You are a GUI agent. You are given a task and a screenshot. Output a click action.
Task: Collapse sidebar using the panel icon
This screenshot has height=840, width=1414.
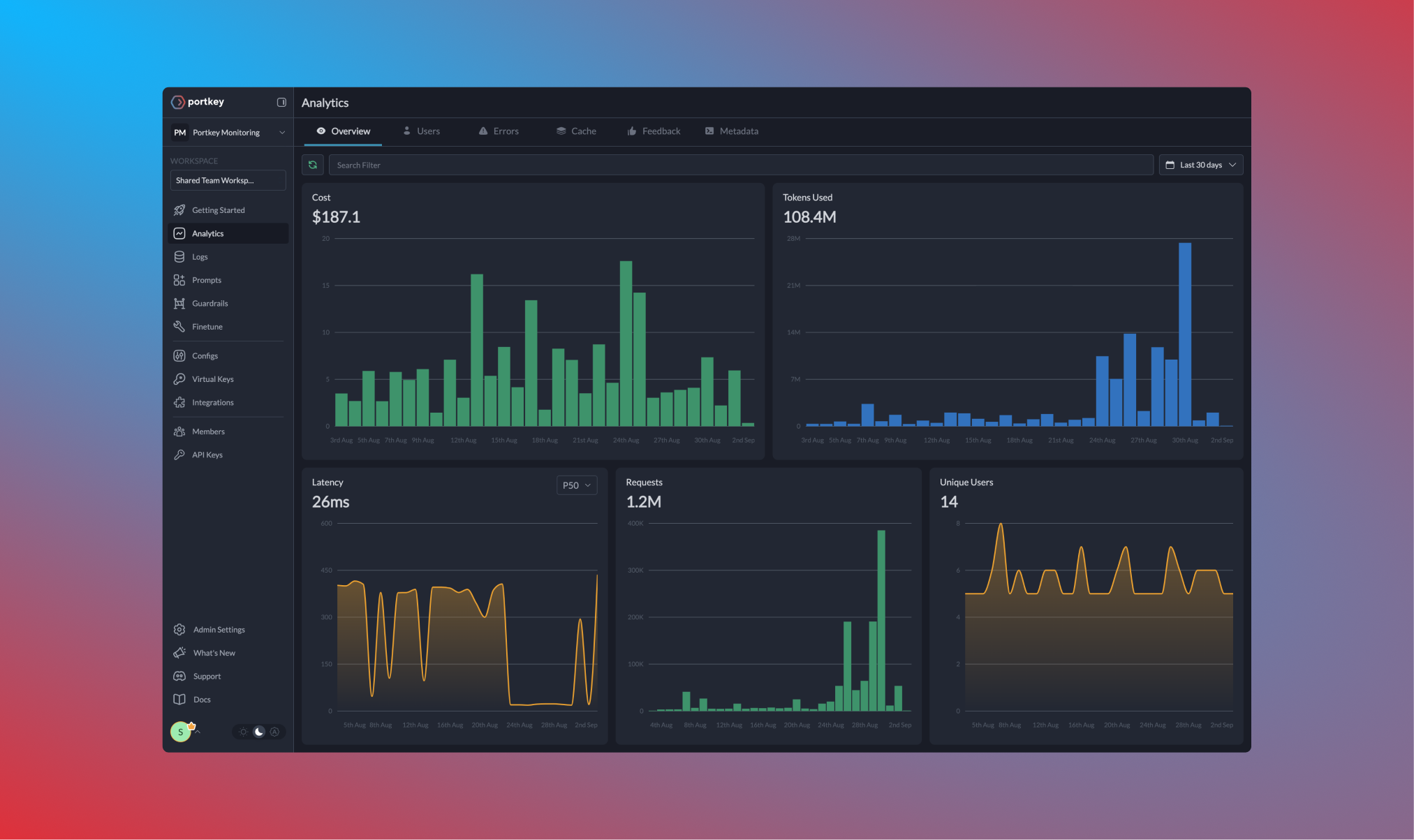(281, 102)
